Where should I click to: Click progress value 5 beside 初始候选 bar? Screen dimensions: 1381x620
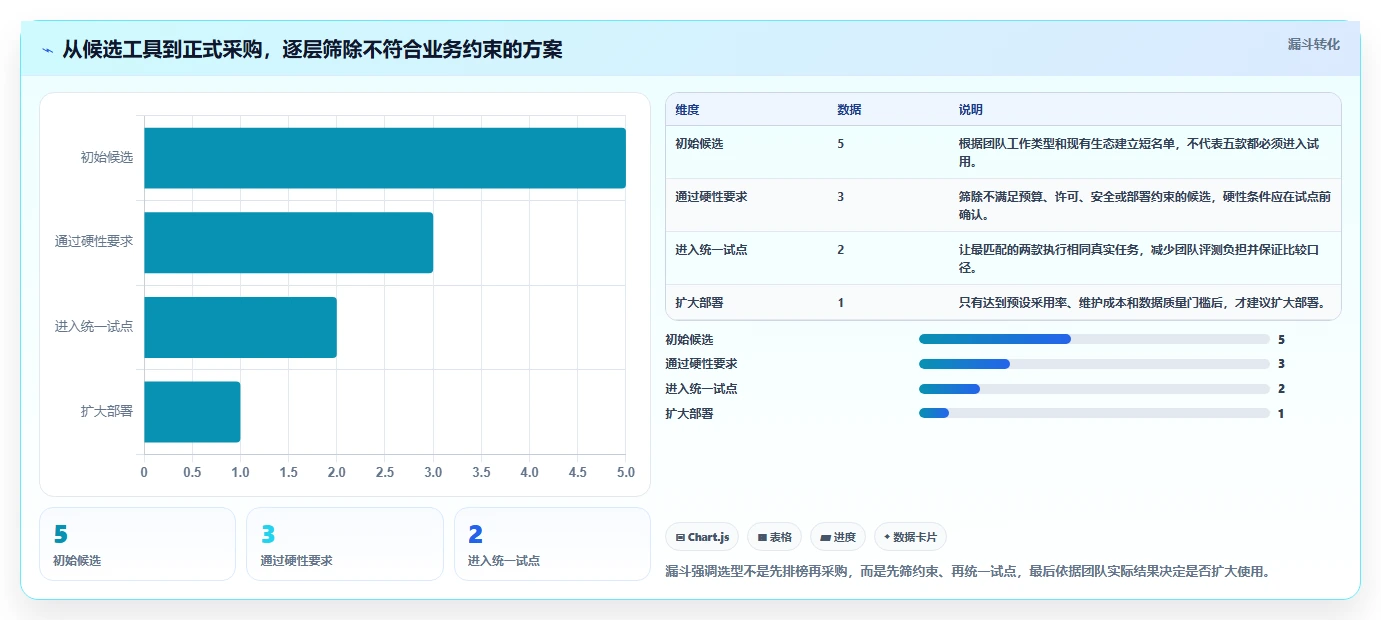pos(1281,340)
